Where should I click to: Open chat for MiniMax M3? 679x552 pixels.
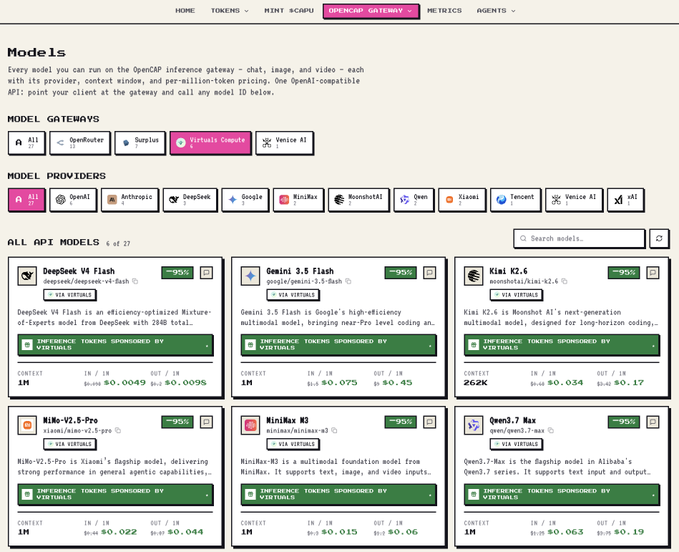pos(430,422)
